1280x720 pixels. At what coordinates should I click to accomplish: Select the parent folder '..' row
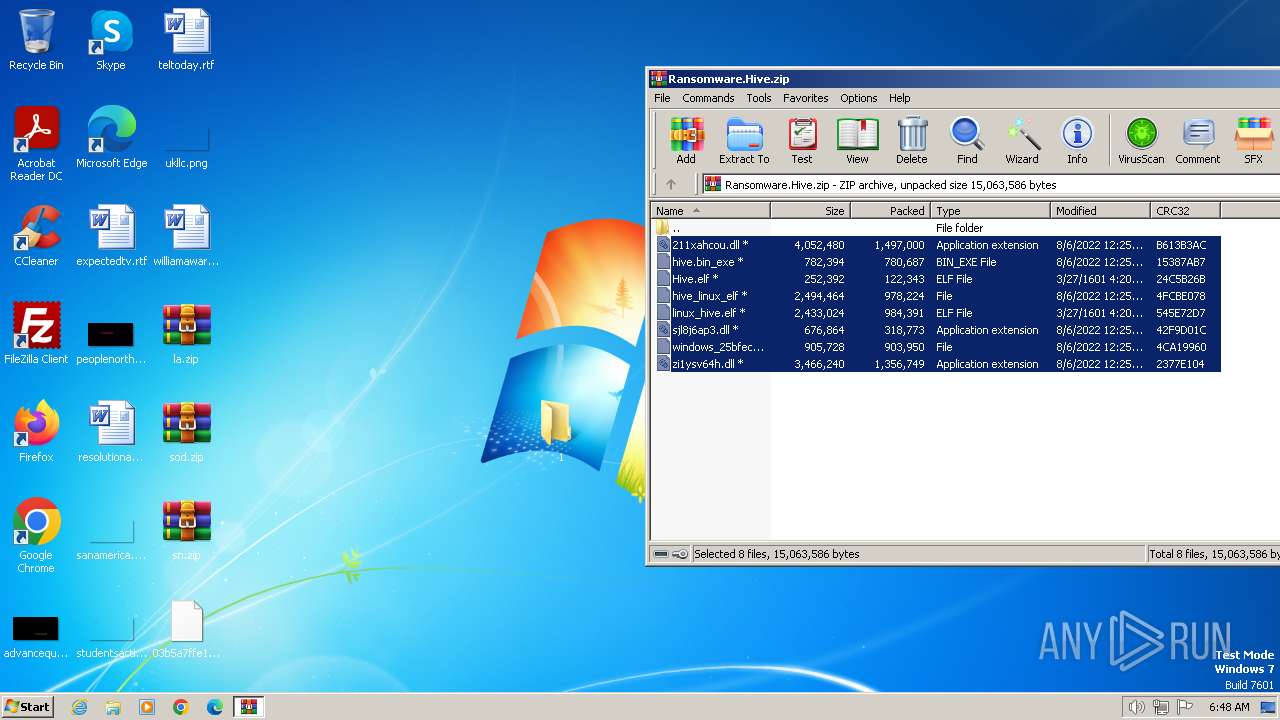(938, 228)
